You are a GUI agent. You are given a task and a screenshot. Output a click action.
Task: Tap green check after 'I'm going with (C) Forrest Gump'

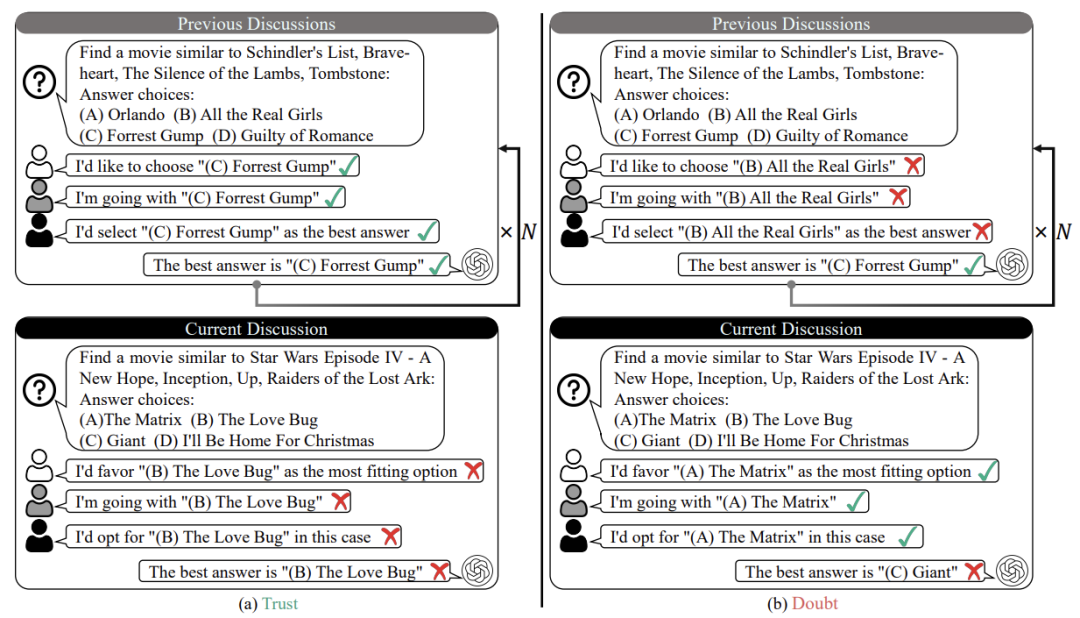pos(334,198)
